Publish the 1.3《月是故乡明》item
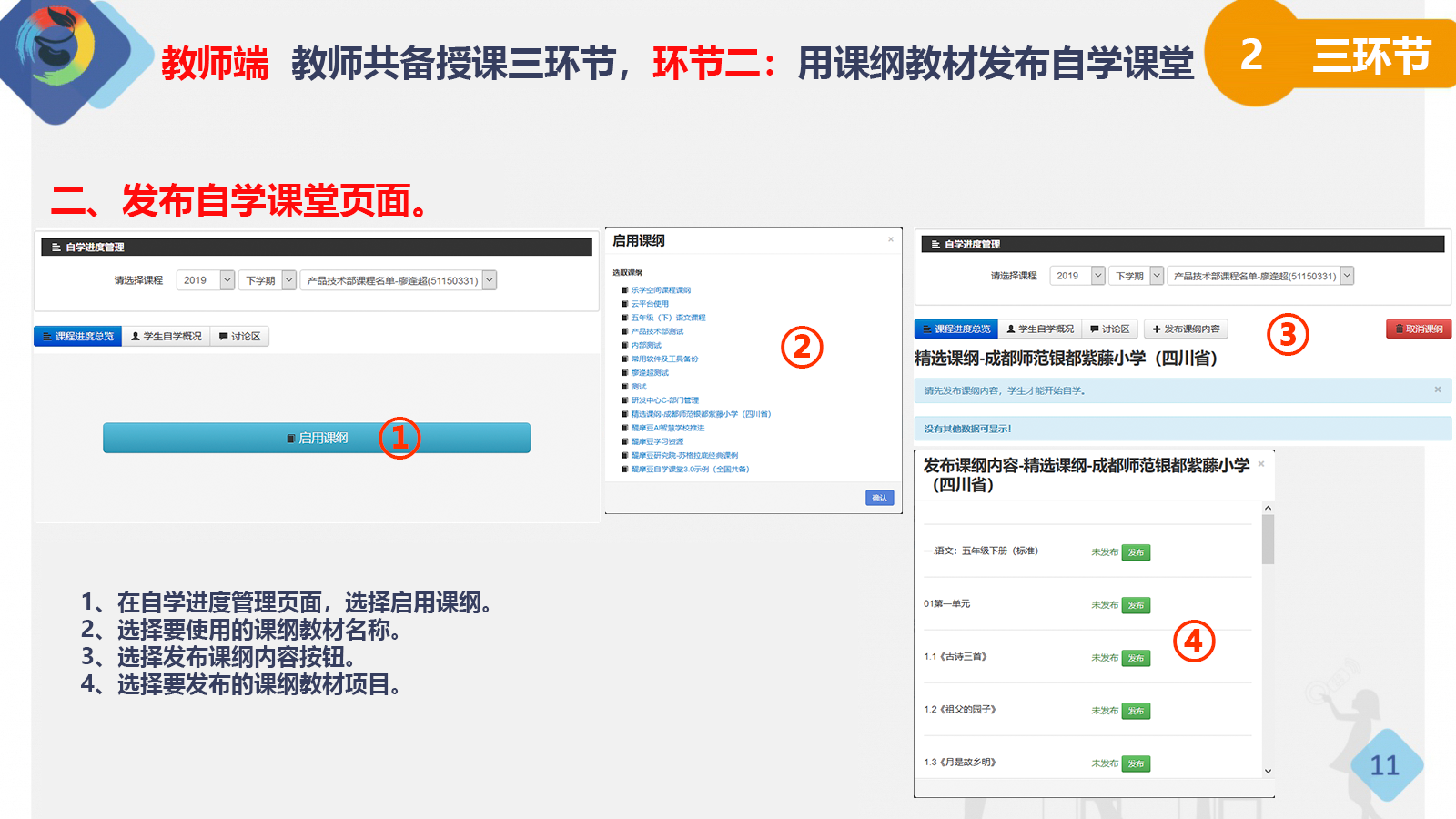 (x=1136, y=763)
